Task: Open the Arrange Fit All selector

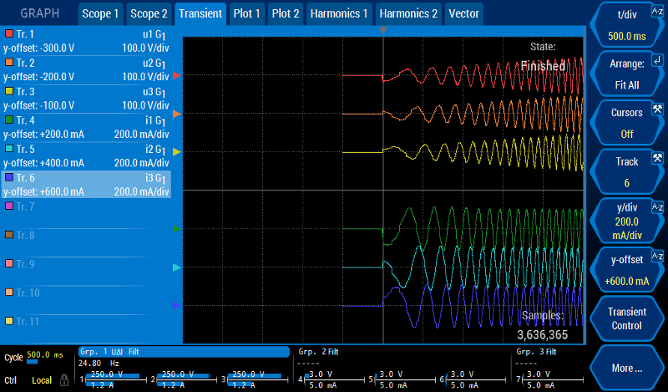Action: pyautogui.click(x=627, y=74)
